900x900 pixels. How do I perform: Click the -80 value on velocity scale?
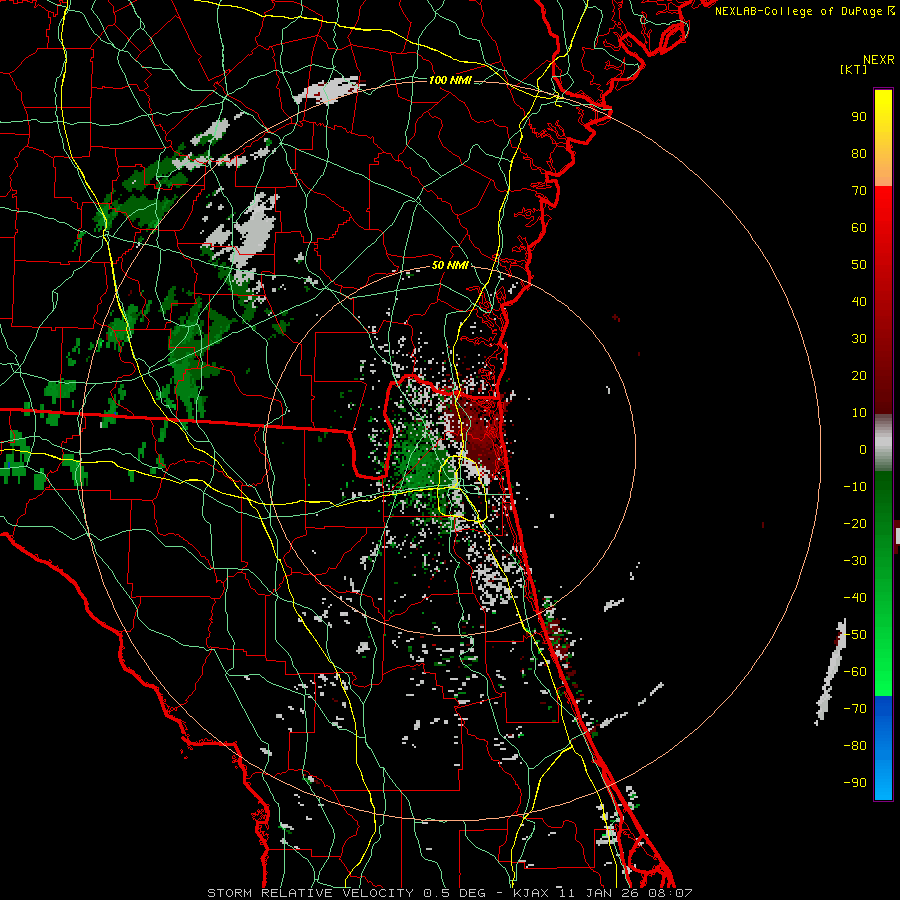[x=855, y=746]
